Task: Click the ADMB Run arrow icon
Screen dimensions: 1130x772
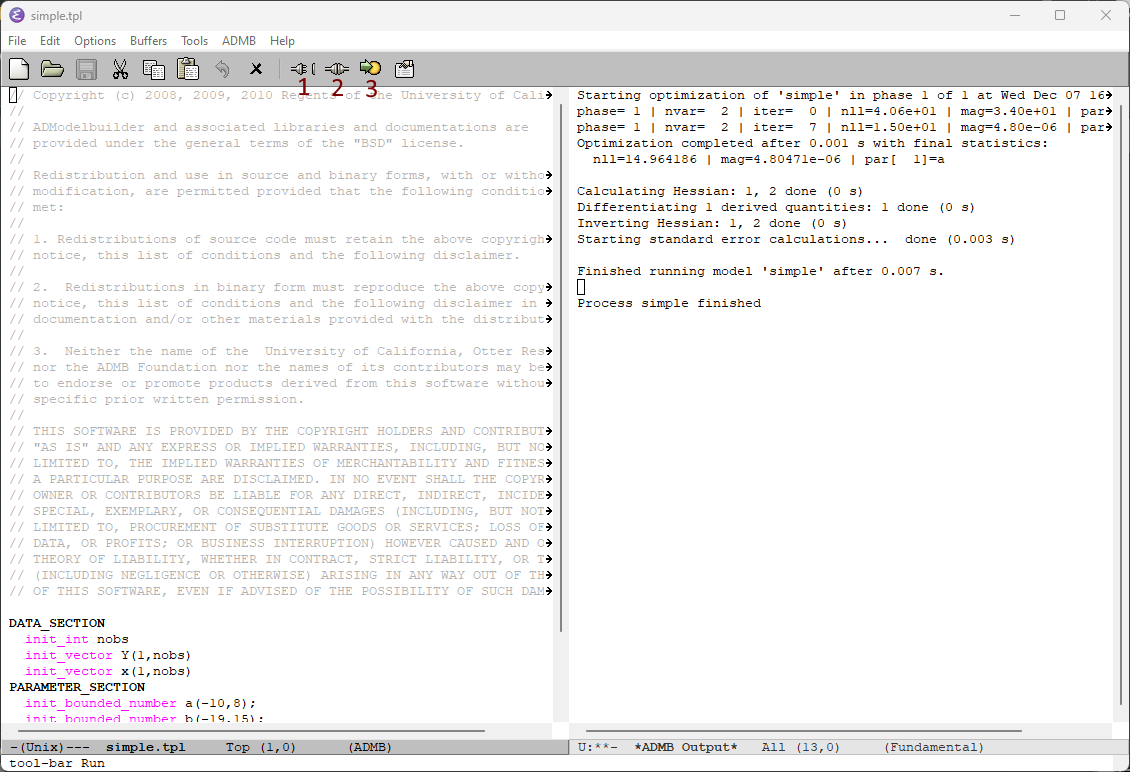Action: 370,69
